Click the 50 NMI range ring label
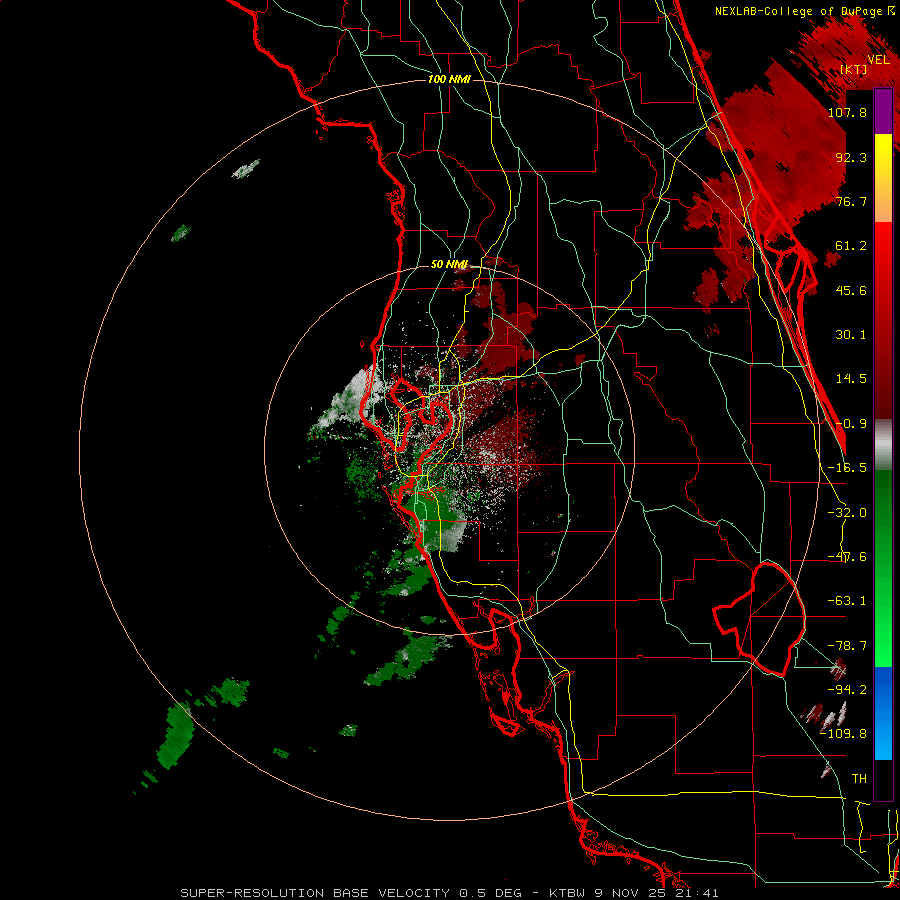The width and height of the screenshot is (900, 900). coord(449,265)
